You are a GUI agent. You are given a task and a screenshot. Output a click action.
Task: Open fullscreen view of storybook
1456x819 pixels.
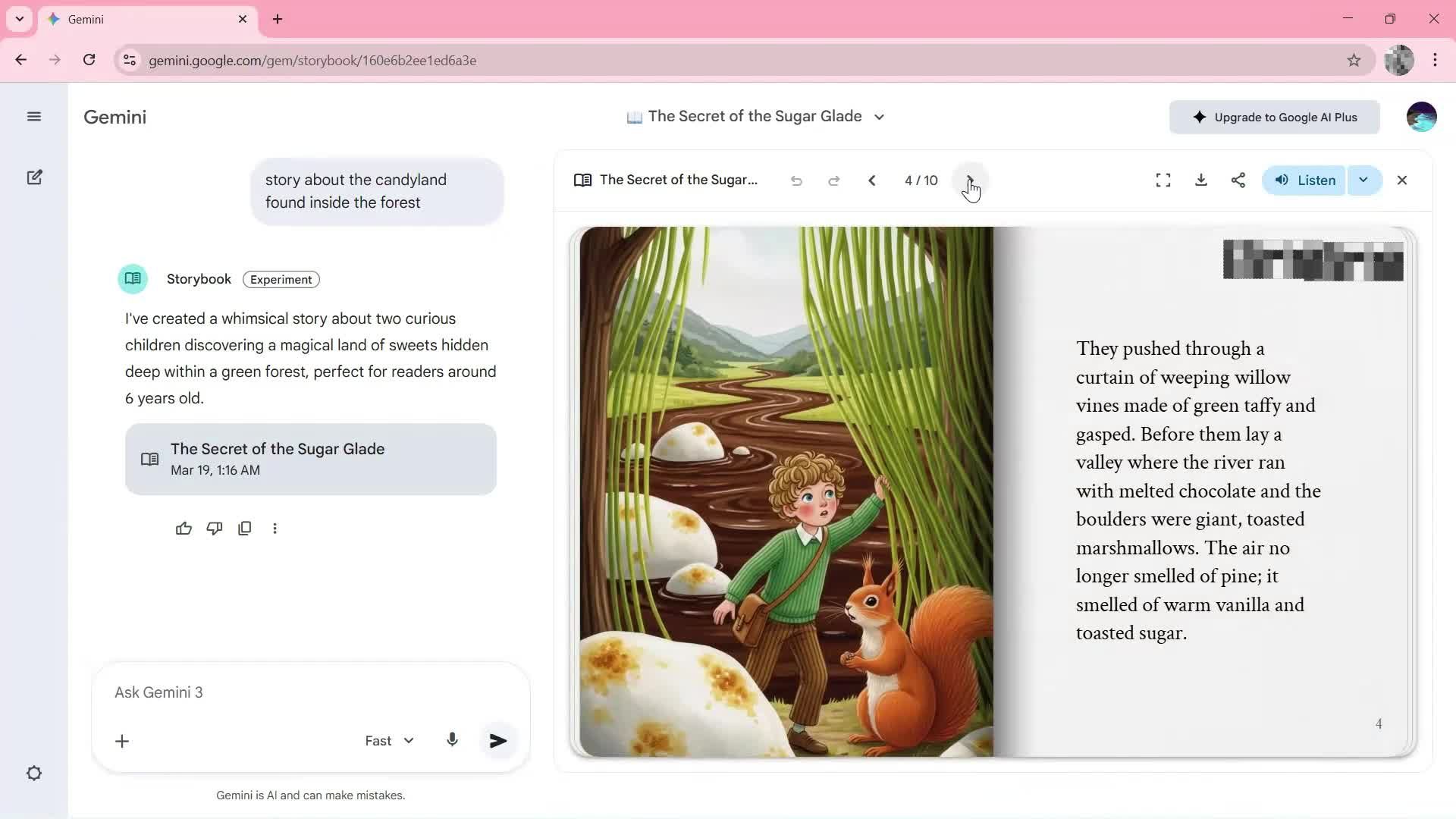[x=1163, y=180]
